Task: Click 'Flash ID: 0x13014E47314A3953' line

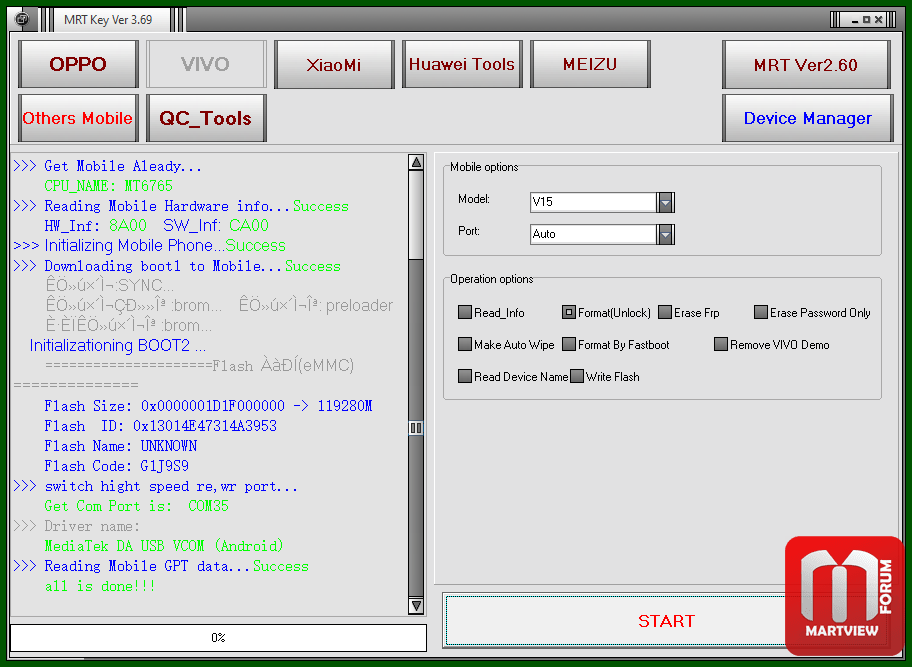Action: click(x=161, y=426)
